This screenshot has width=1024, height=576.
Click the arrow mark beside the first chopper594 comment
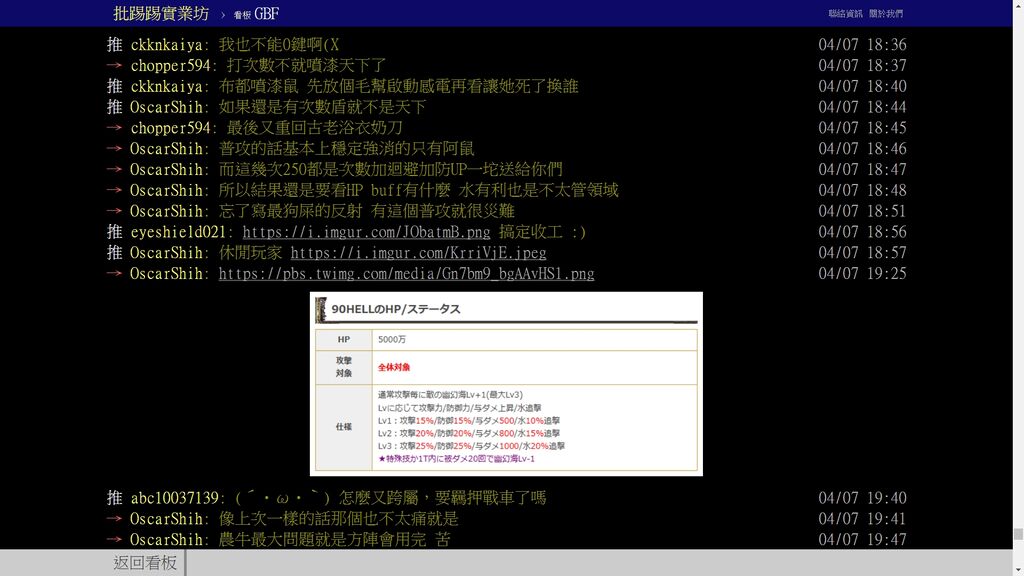click(114, 66)
